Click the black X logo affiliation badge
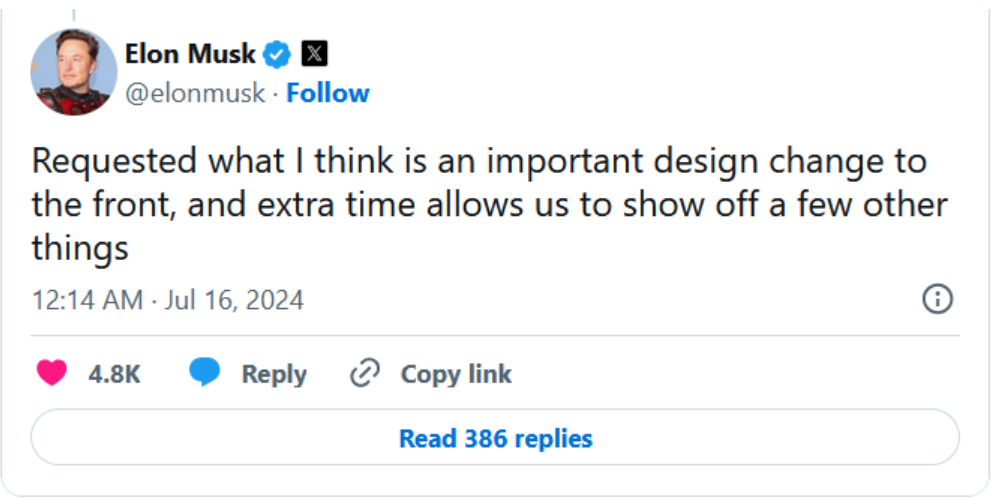The image size is (994, 504). click(314, 54)
